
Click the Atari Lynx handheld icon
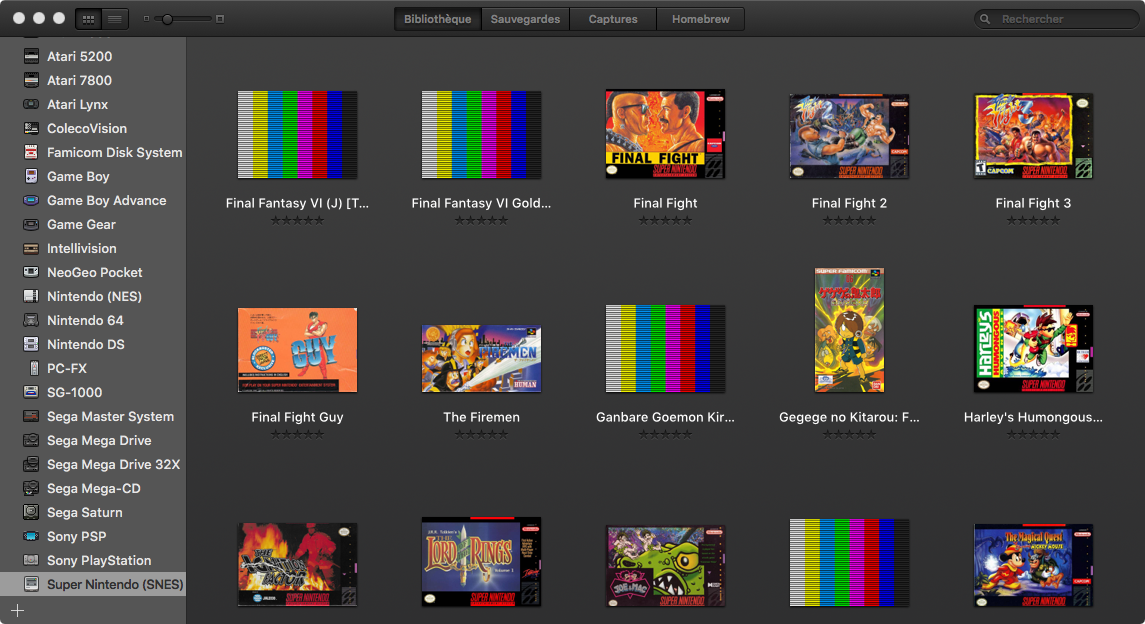pyautogui.click(x=31, y=104)
